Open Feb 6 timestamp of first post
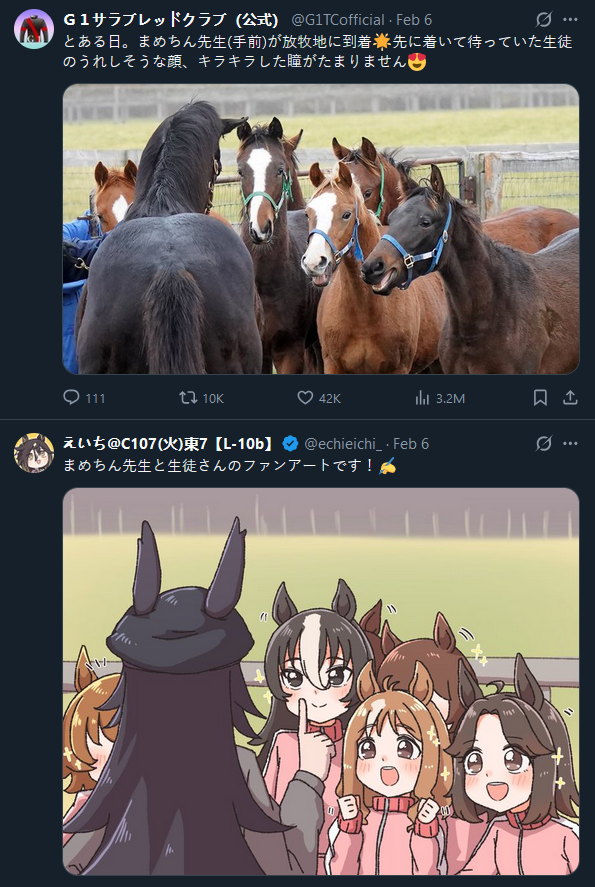This screenshot has height=887, width=595. tap(414, 20)
